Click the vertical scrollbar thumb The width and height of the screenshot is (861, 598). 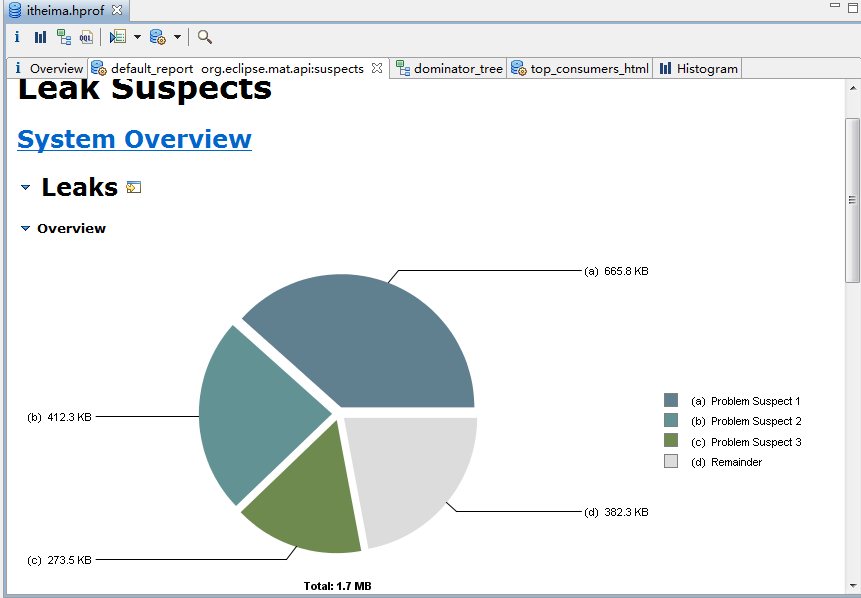(x=852, y=200)
